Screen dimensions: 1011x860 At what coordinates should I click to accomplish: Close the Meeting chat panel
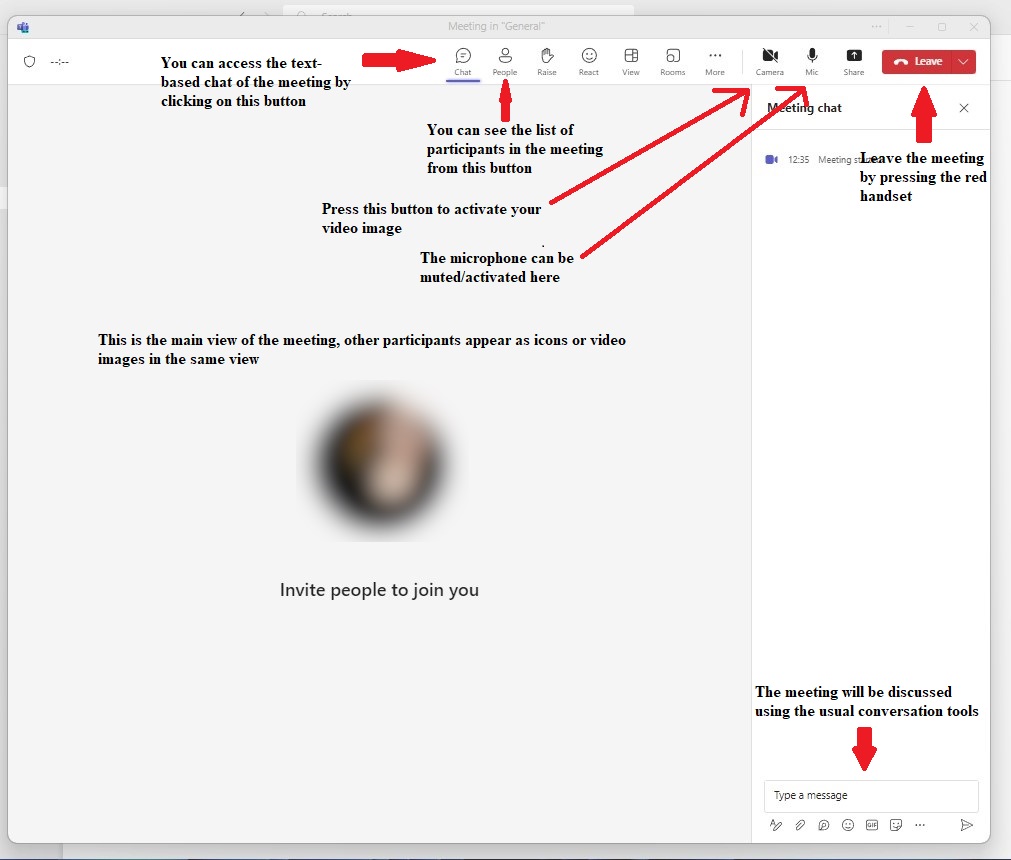[x=964, y=108]
